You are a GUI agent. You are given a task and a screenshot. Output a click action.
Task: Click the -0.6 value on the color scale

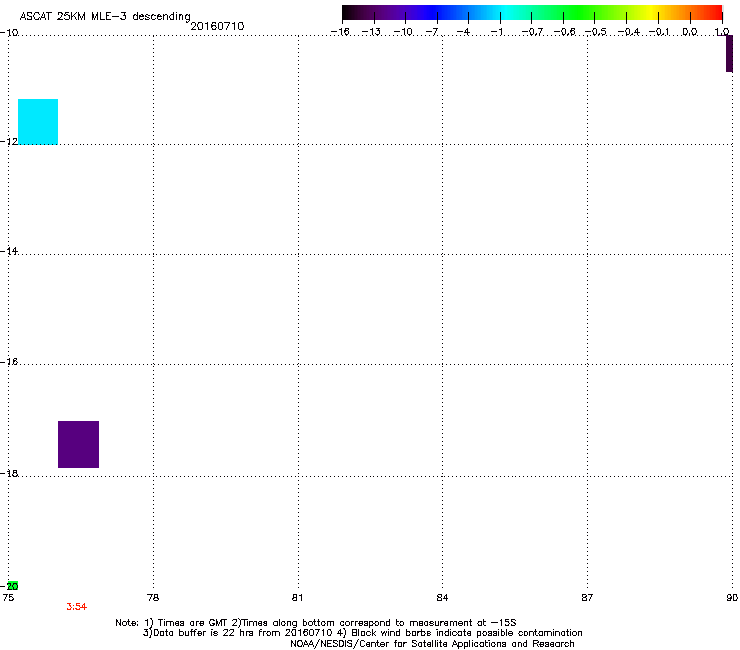[x=564, y=32]
